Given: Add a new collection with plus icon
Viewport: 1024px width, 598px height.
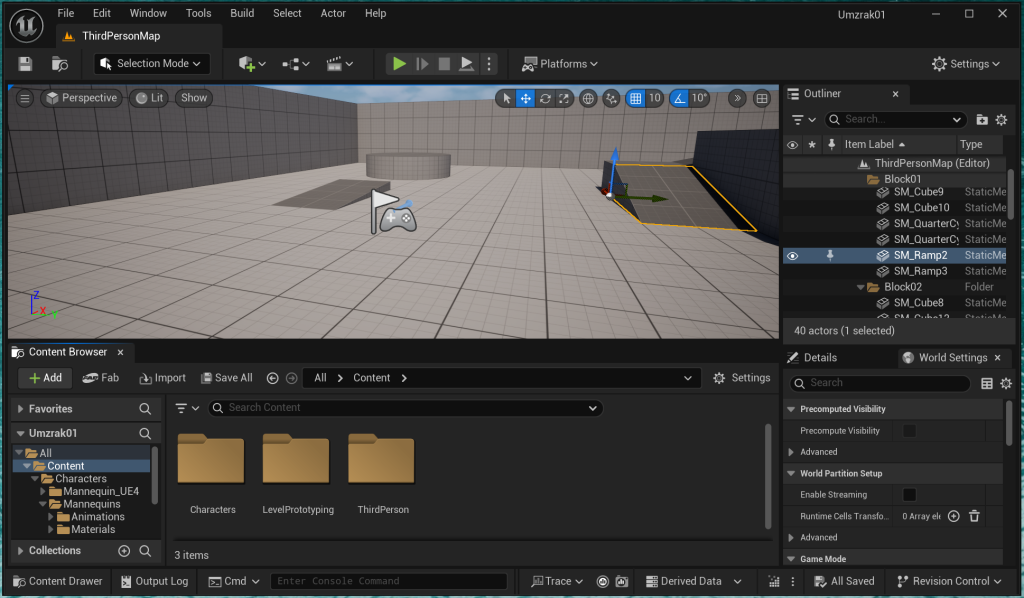Looking at the screenshot, I should pyautogui.click(x=124, y=551).
